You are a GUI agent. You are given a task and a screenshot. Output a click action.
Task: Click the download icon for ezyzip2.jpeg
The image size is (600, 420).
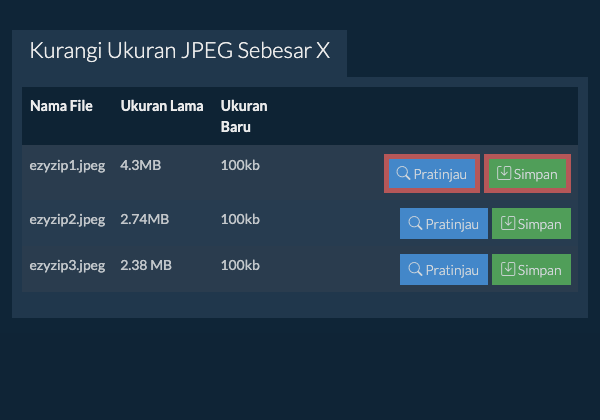[509, 224]
